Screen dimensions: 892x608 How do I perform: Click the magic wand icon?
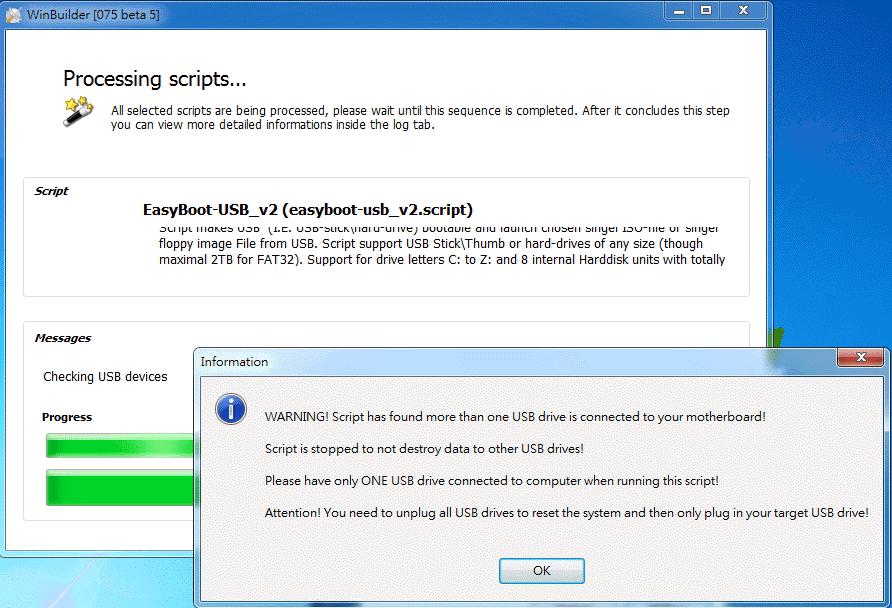click(79, 111)
